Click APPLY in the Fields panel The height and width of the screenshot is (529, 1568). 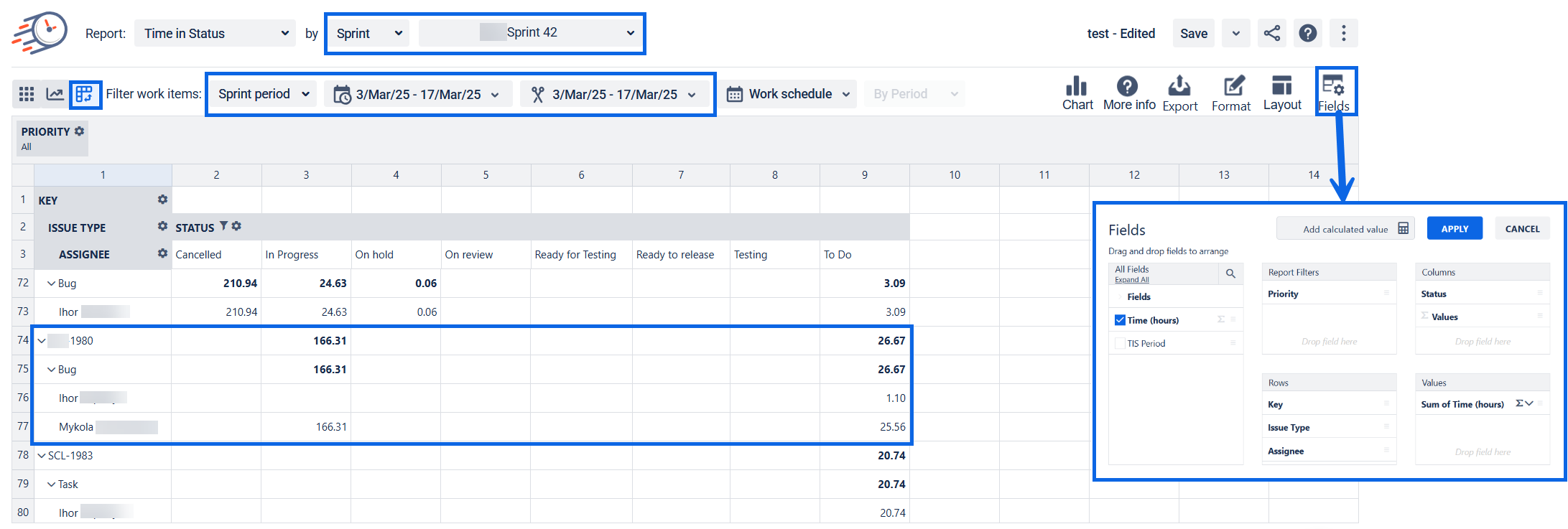click(1455, 229)
